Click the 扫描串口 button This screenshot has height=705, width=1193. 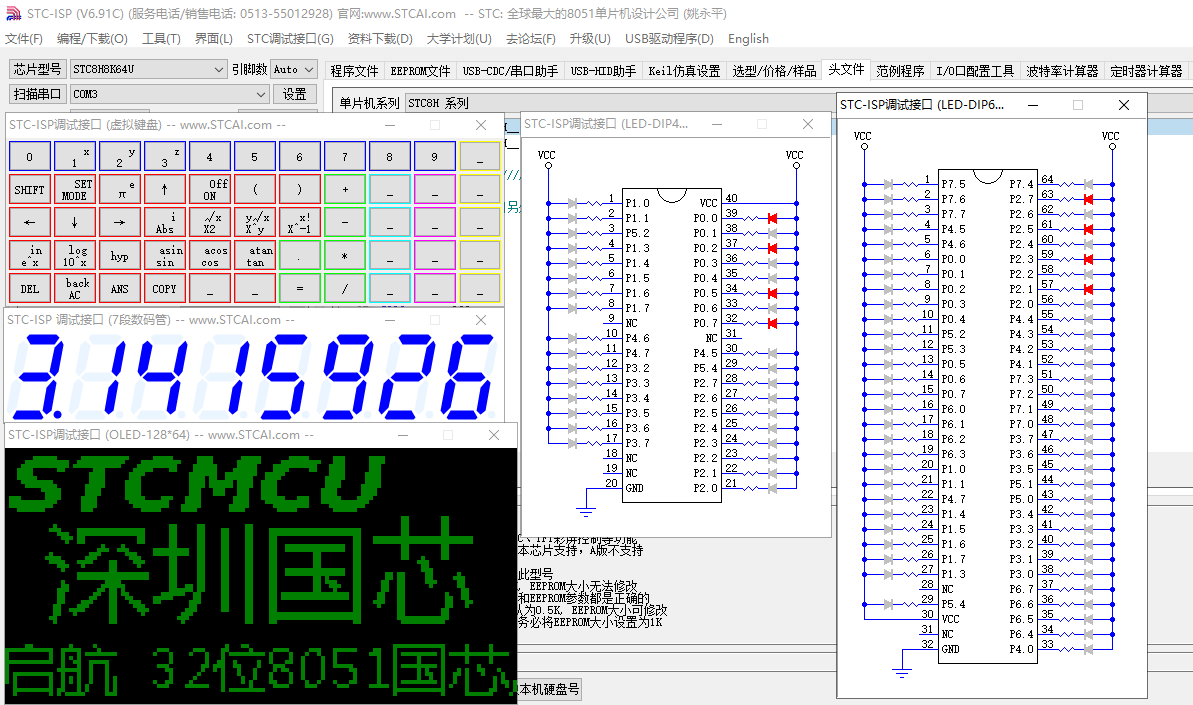(x=37, y=94)
